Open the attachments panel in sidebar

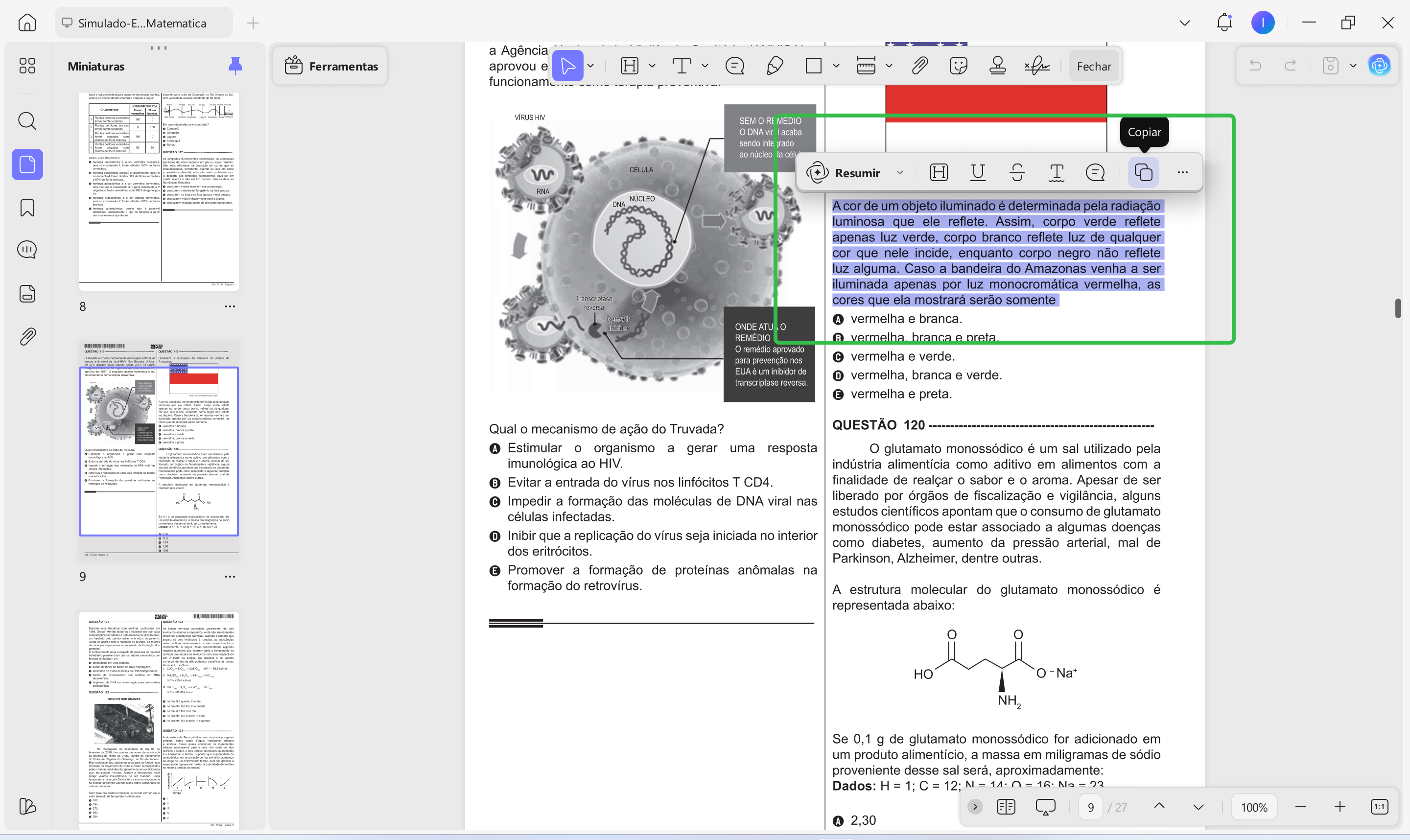tap(27, 336)
